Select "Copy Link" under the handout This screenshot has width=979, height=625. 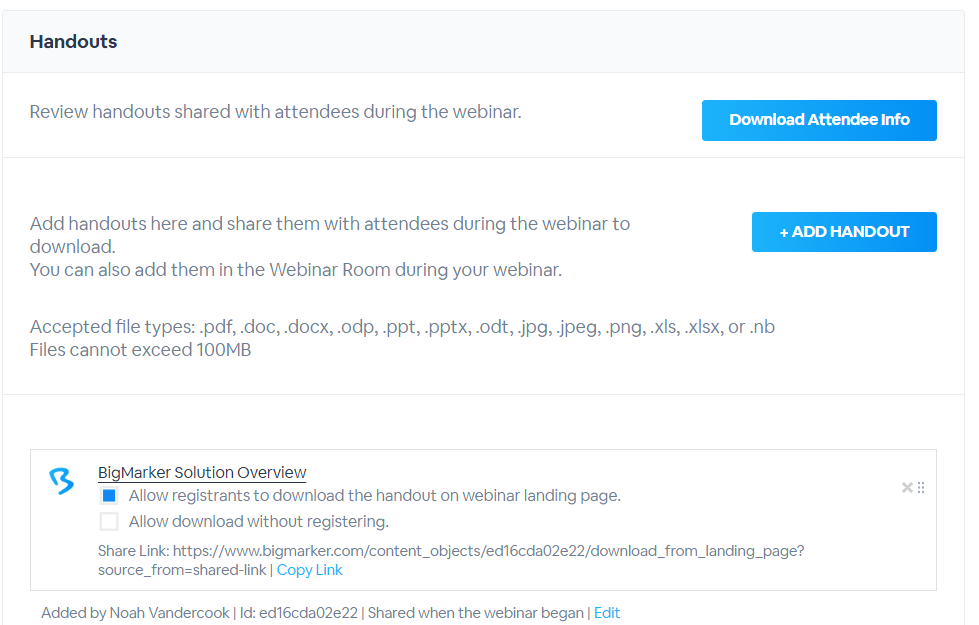(309, 569)
